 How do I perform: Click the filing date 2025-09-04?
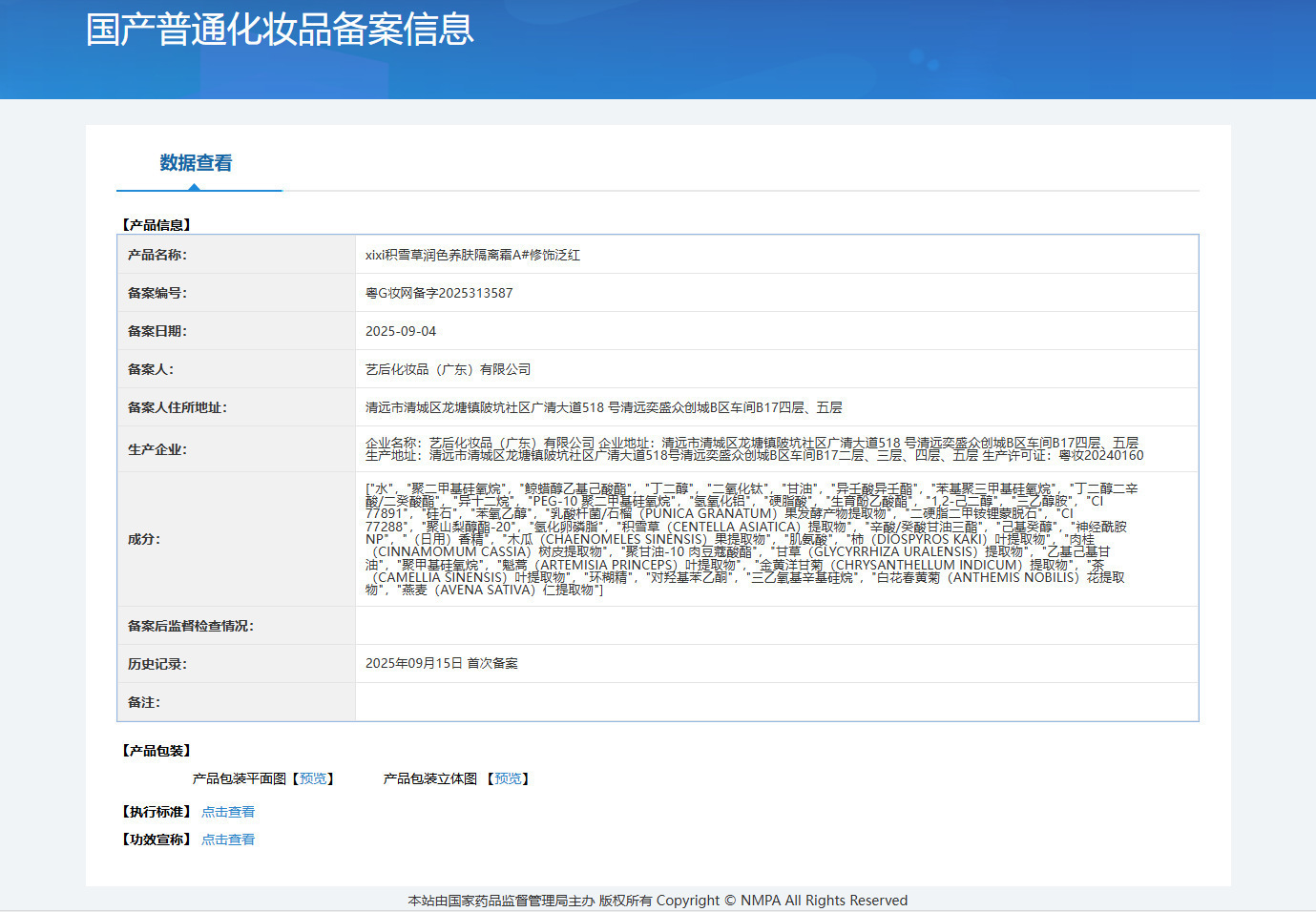401,331
